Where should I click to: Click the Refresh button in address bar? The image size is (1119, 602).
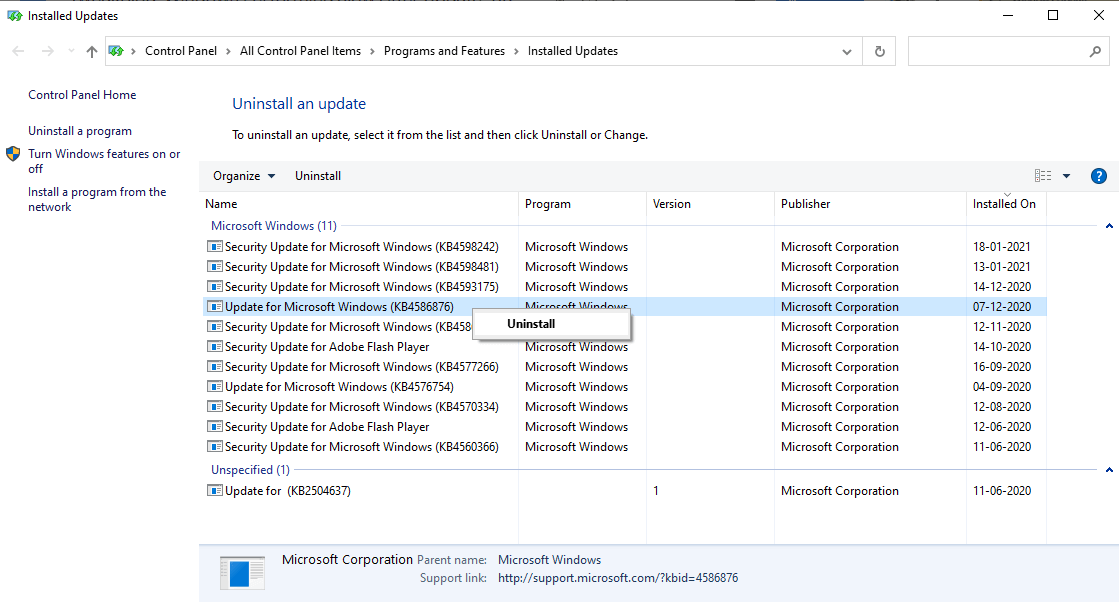879,51
